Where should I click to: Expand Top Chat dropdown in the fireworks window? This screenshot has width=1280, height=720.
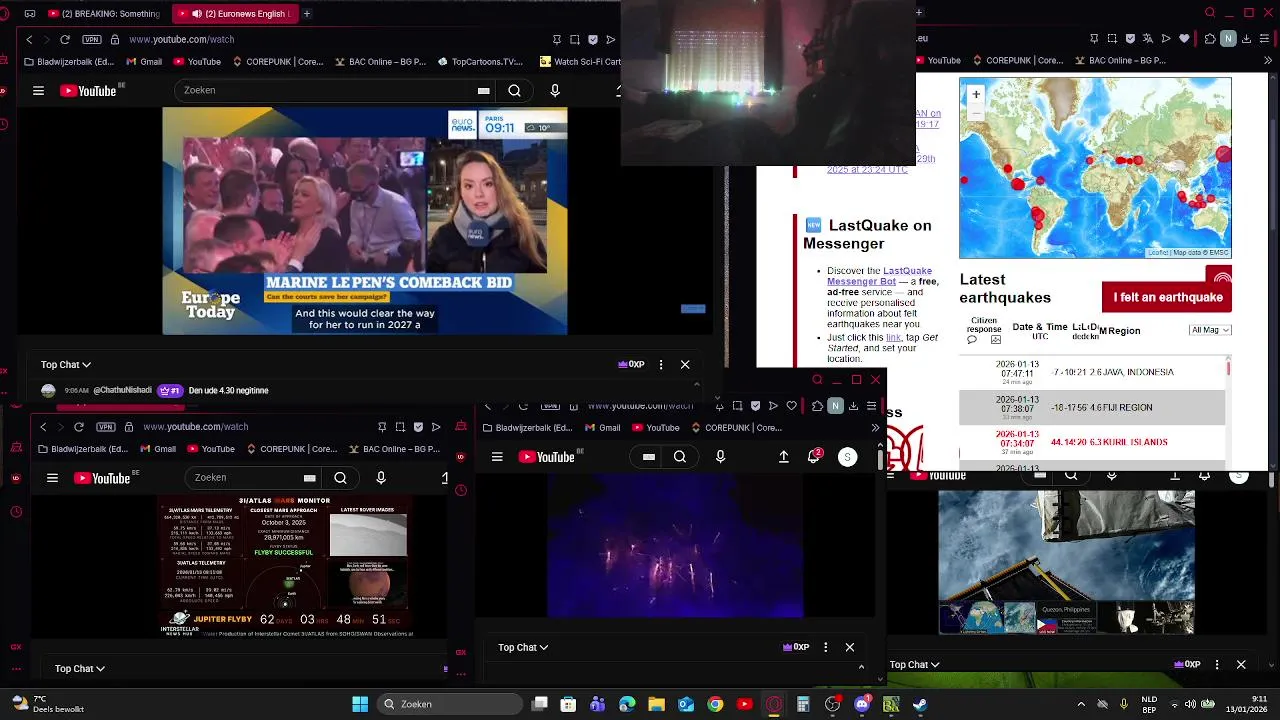click(x=523, y=648)
